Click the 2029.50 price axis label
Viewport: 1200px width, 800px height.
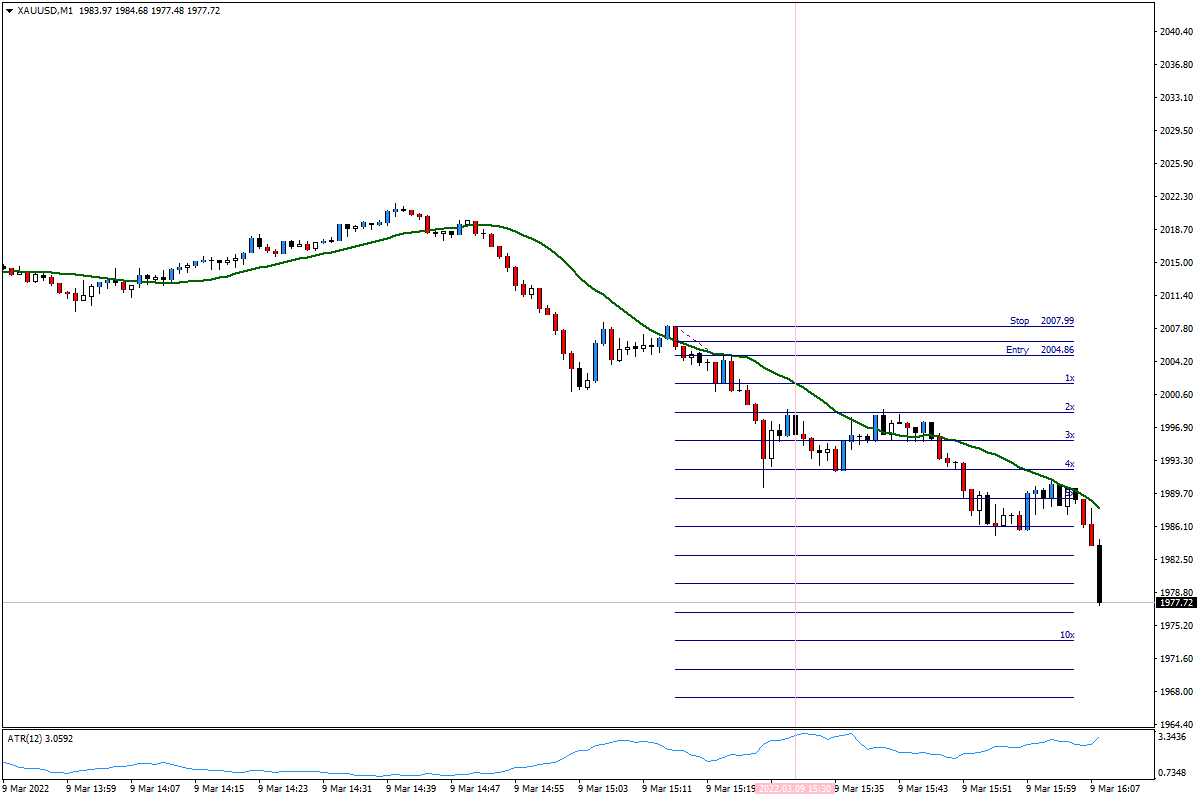click(1177, 131)
